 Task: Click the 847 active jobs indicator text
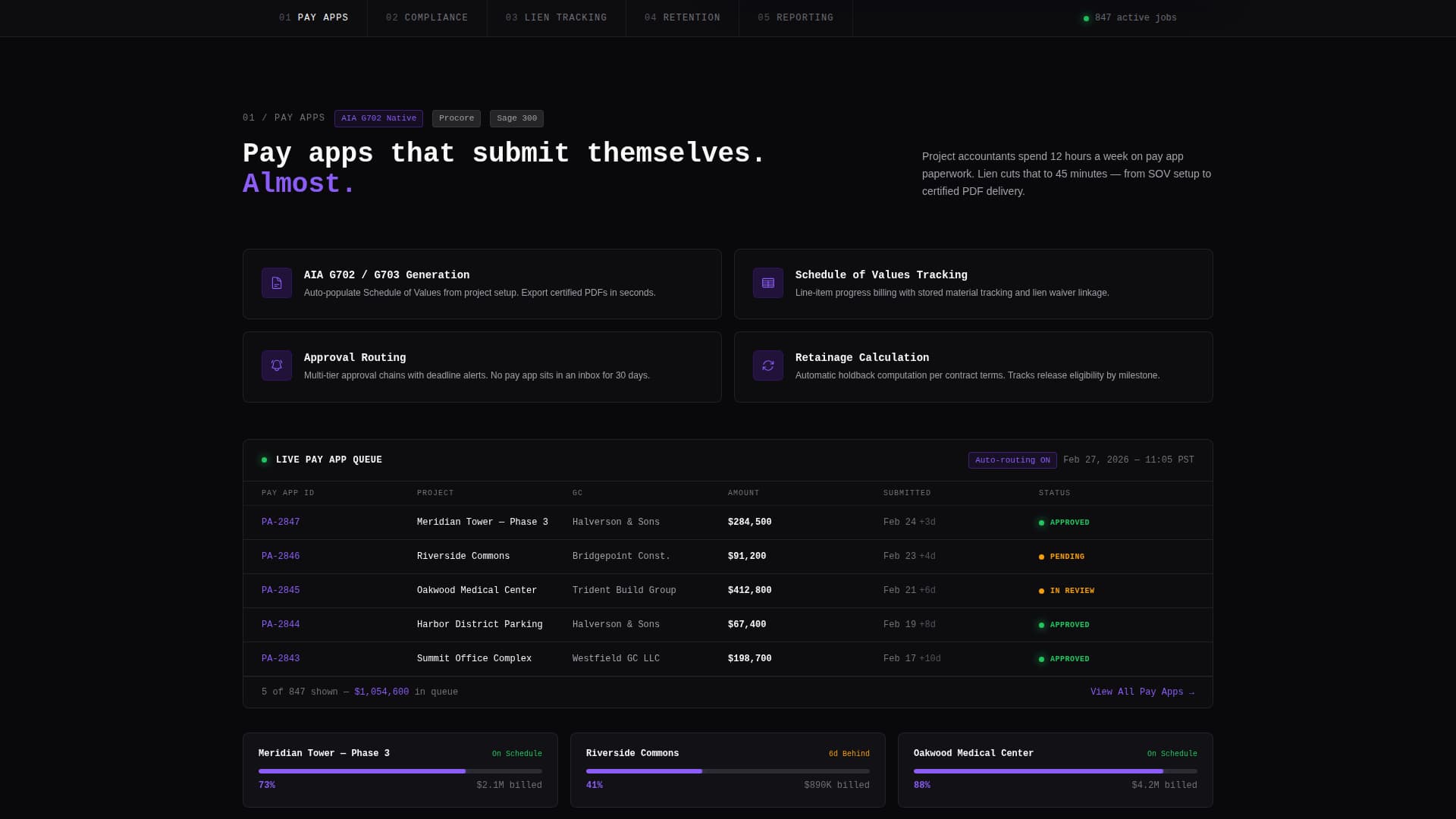pos(1136,18)
